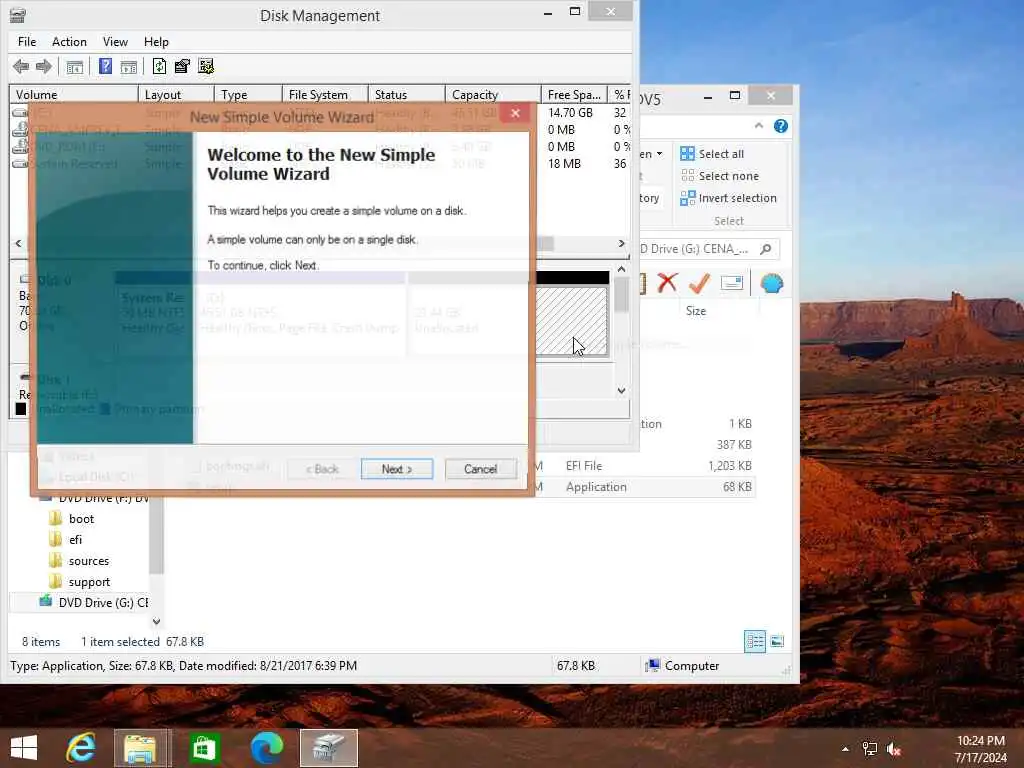Click the red X delete icon in Explorer
This screenshot has width=1024, height=768.
[x=667, y=283]
